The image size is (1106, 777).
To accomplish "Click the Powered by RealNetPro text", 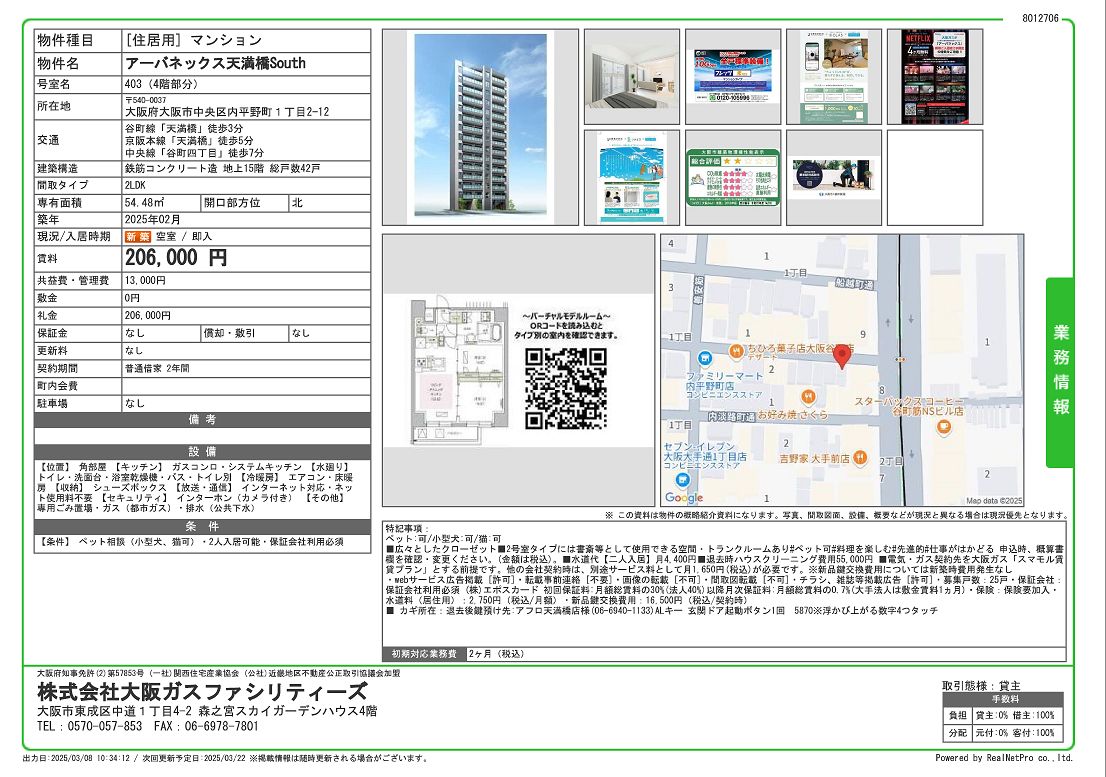I will pyautogui.click(x=1004, y=758).
